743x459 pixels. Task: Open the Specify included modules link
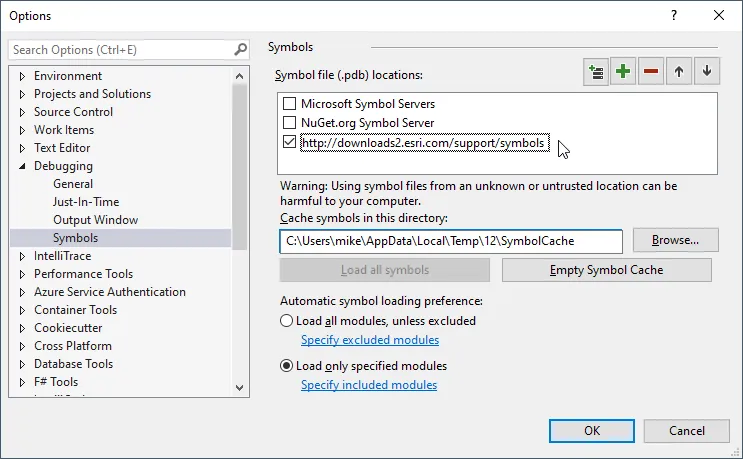369,385
